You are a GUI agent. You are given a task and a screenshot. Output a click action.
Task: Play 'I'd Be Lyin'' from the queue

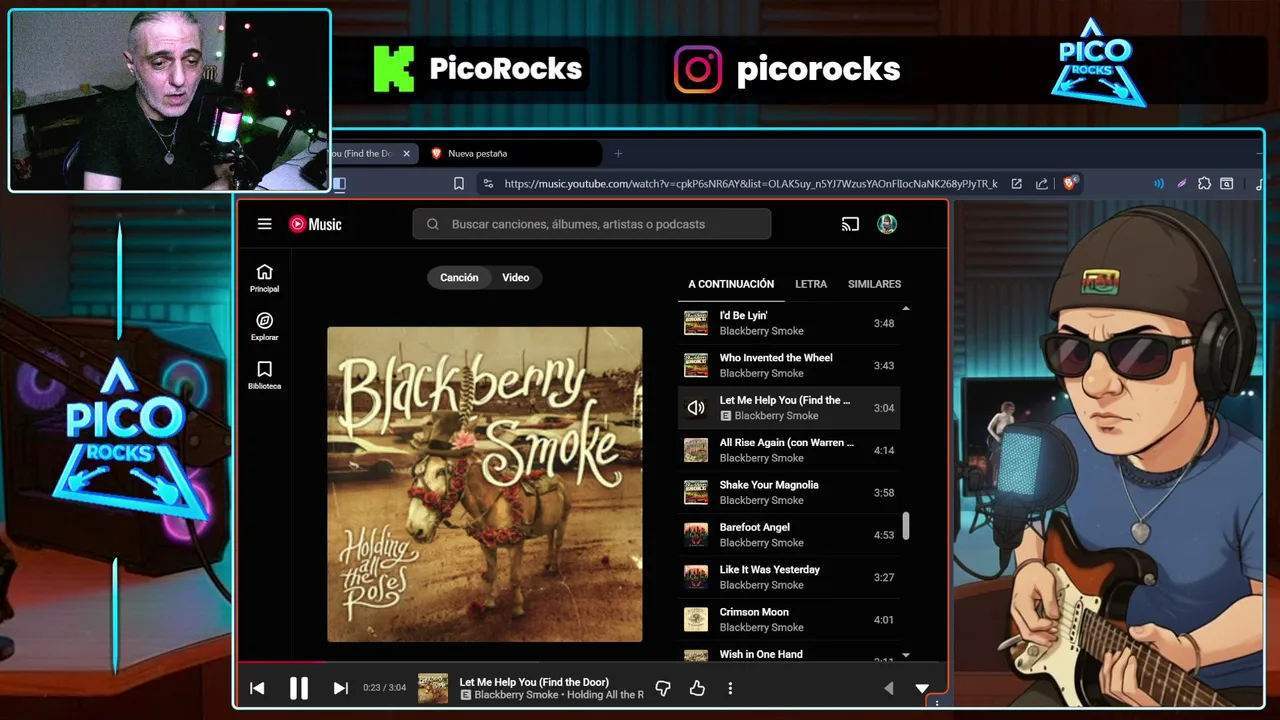click(x=789, y=323)
